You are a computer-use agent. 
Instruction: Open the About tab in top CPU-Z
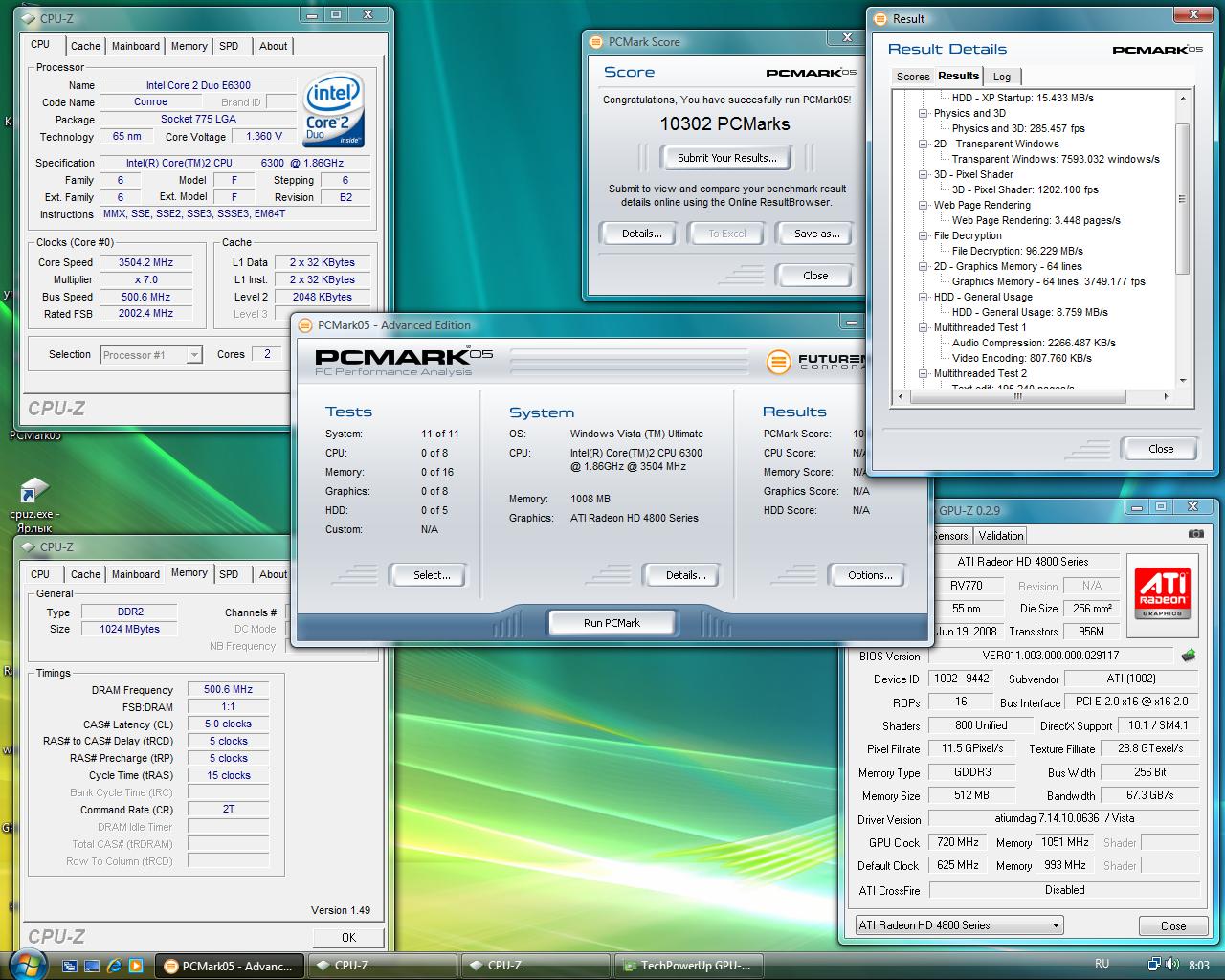[273, 46]
